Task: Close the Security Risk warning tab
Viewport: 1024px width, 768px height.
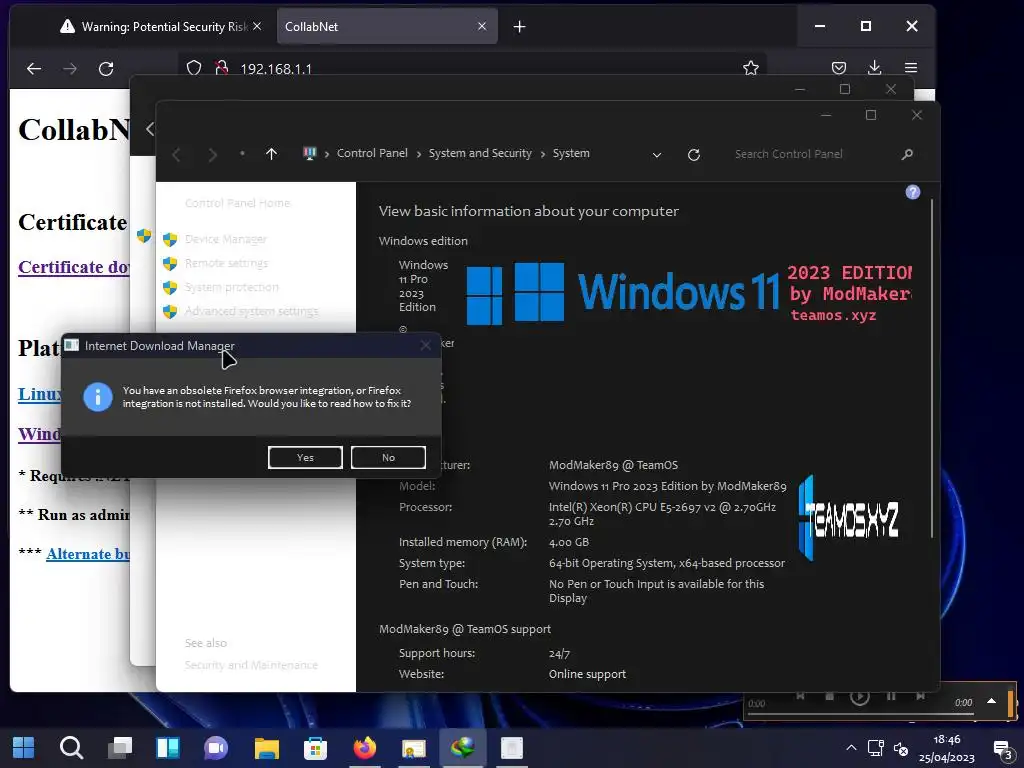Action: (257, 26)
